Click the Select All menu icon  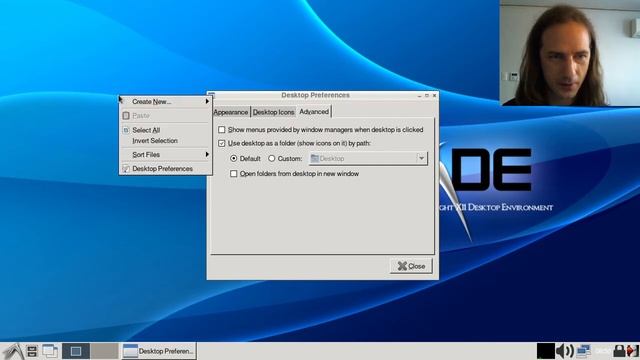click(x=126, y=130)
